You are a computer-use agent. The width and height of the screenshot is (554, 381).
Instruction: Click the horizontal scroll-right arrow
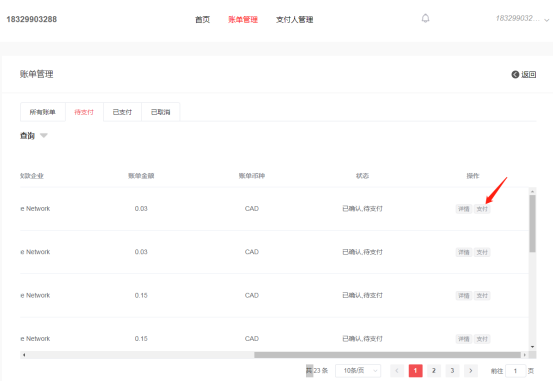coord(525,355)
